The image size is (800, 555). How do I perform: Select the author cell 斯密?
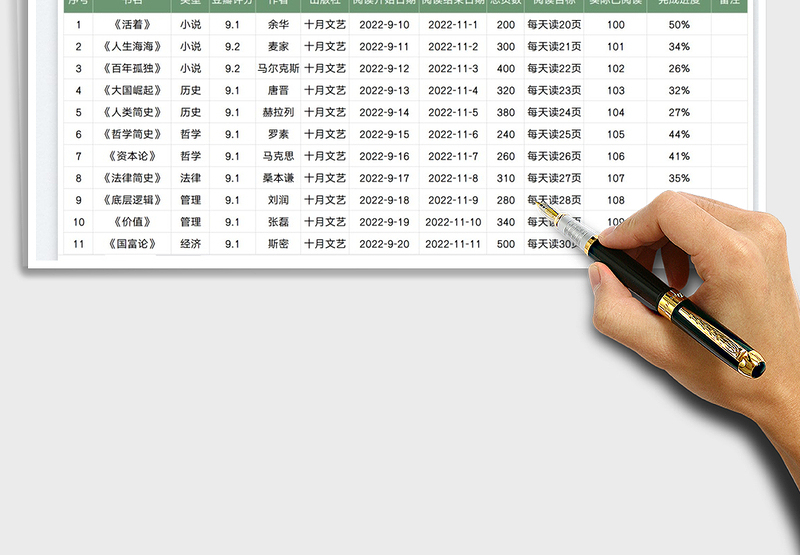(278, 244)
